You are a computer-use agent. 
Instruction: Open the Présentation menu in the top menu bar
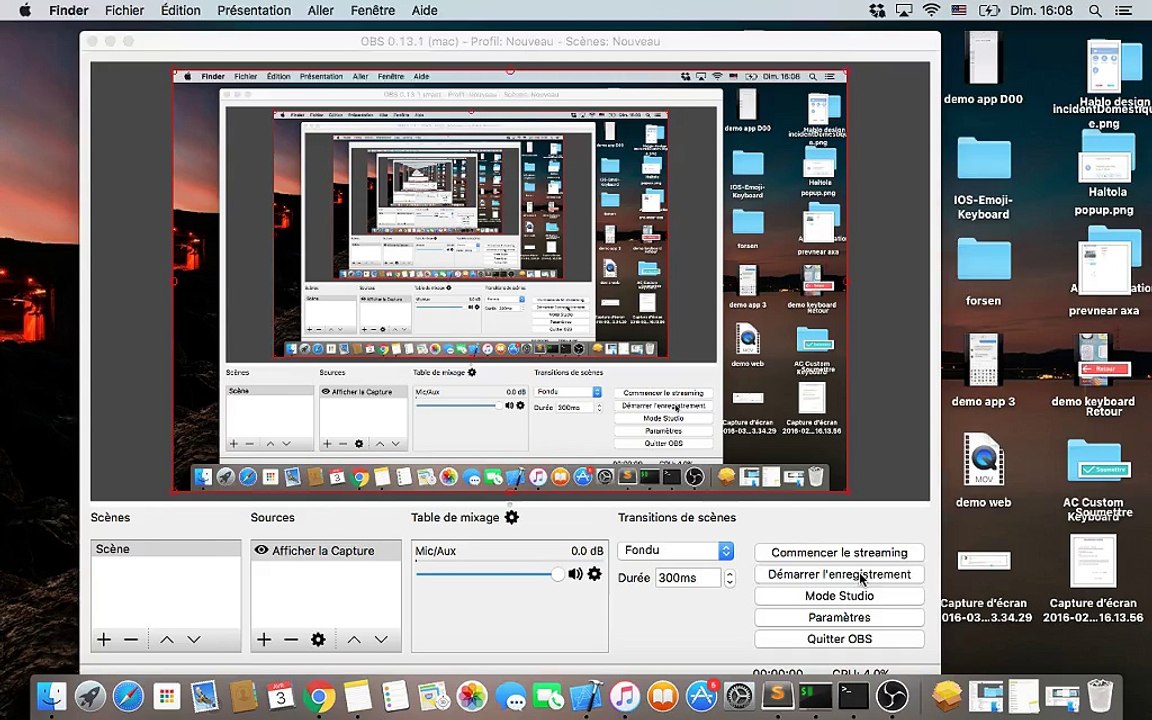tap(254, 10)
